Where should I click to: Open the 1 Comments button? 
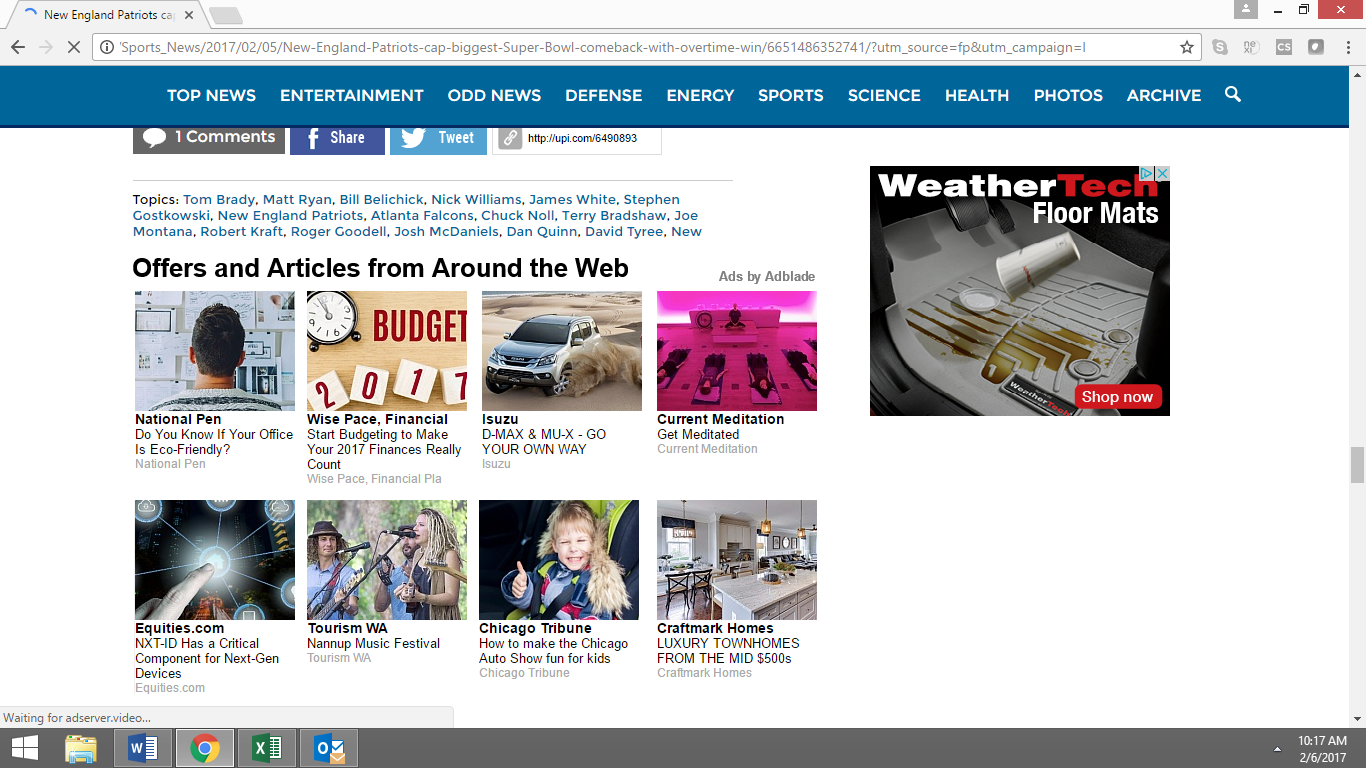[x=209, y=138]
